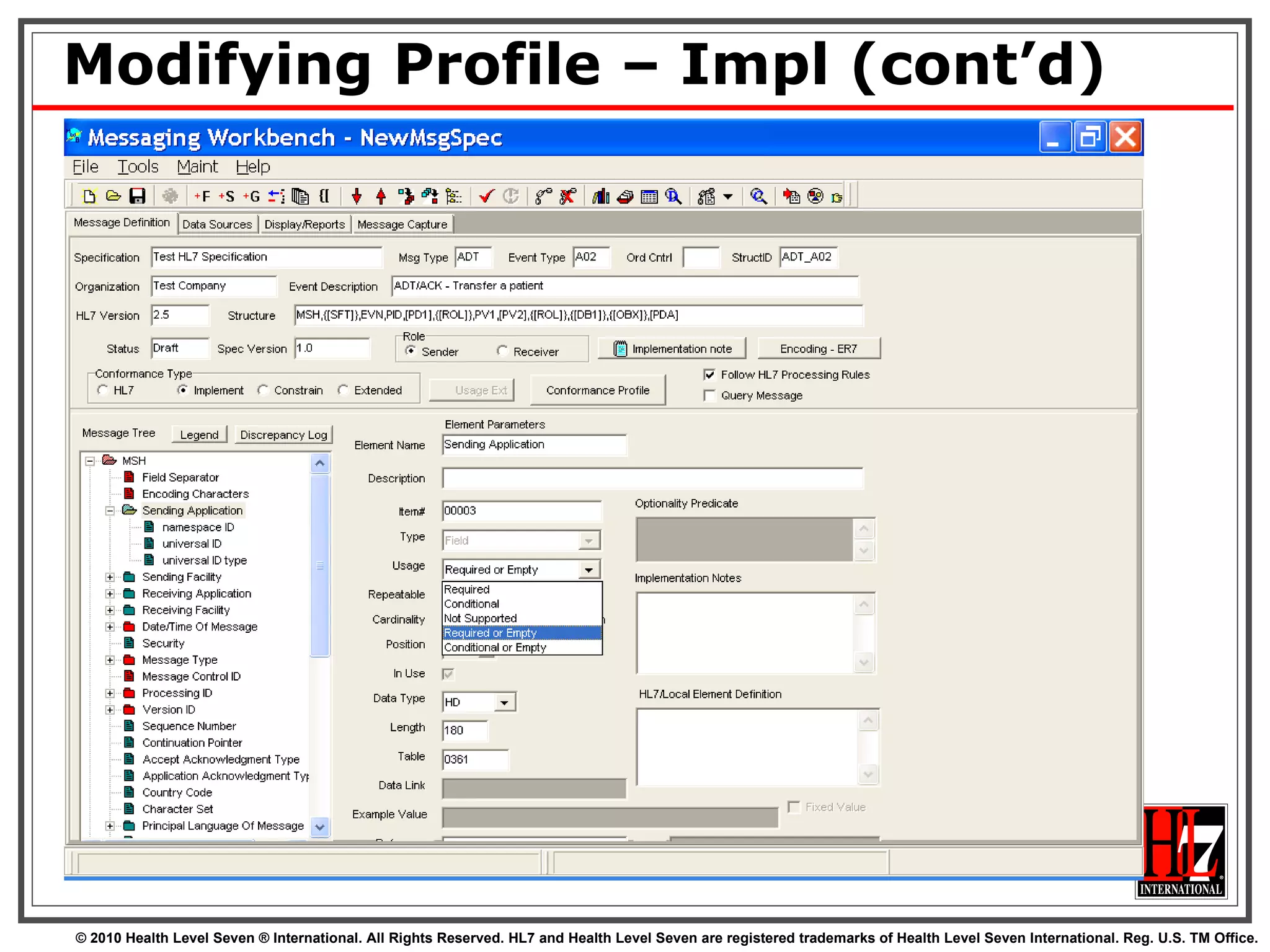1270x952 pixels.
Task: Click the copy pages toolbar icon
Action: 300,196
